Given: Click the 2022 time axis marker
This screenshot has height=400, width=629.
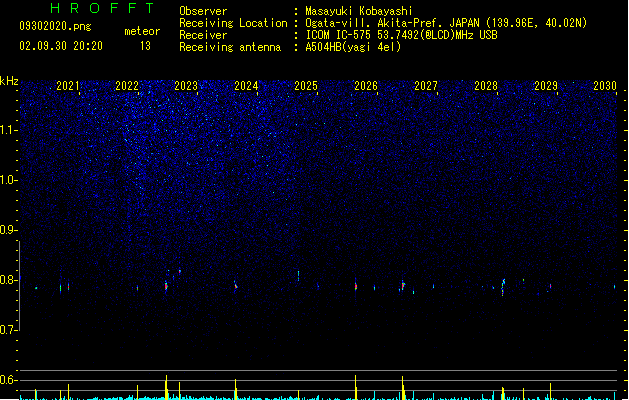Looking at the screenshot, I should pos(127,86).
